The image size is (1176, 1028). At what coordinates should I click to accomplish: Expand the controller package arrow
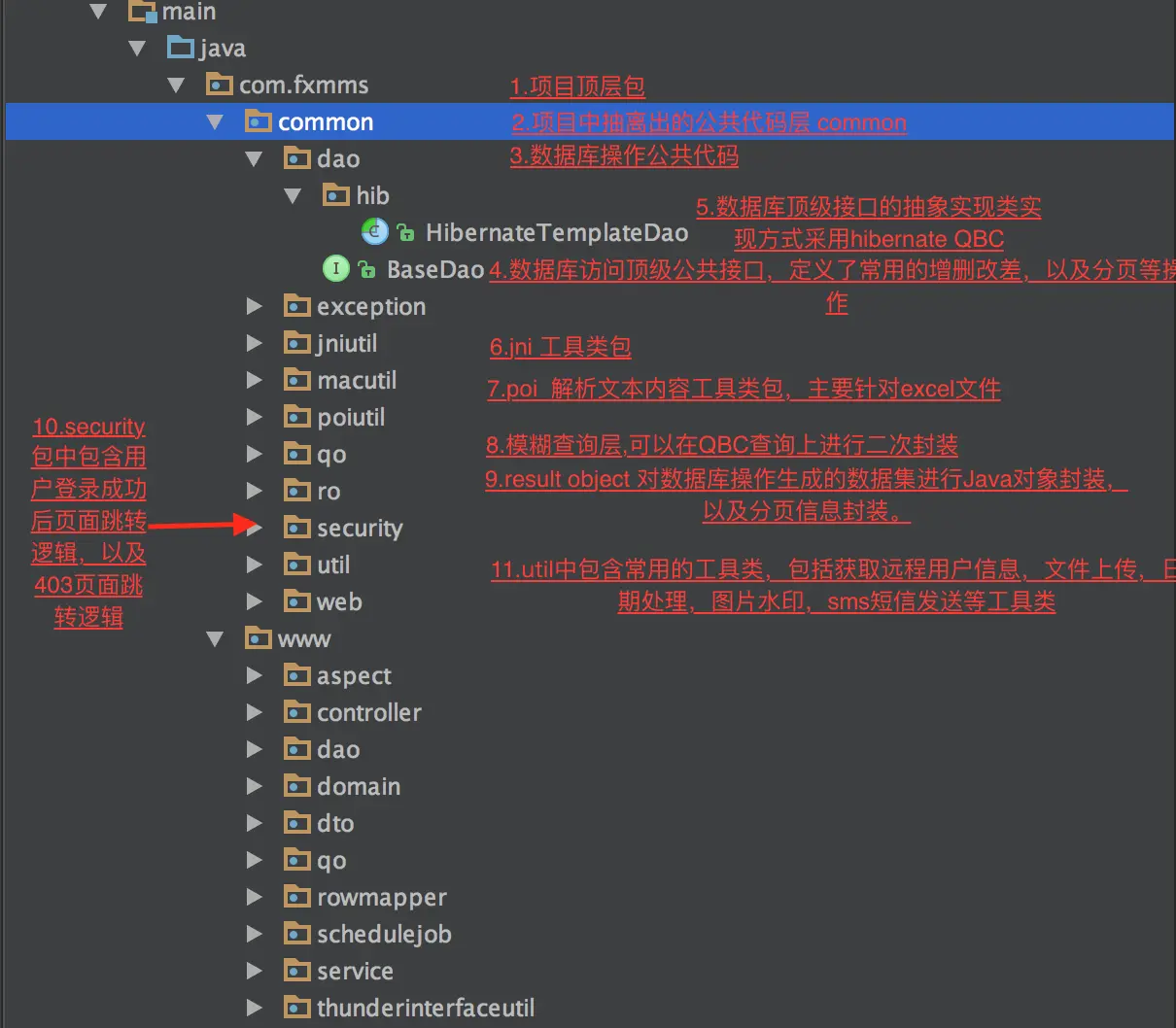[255, 712]
